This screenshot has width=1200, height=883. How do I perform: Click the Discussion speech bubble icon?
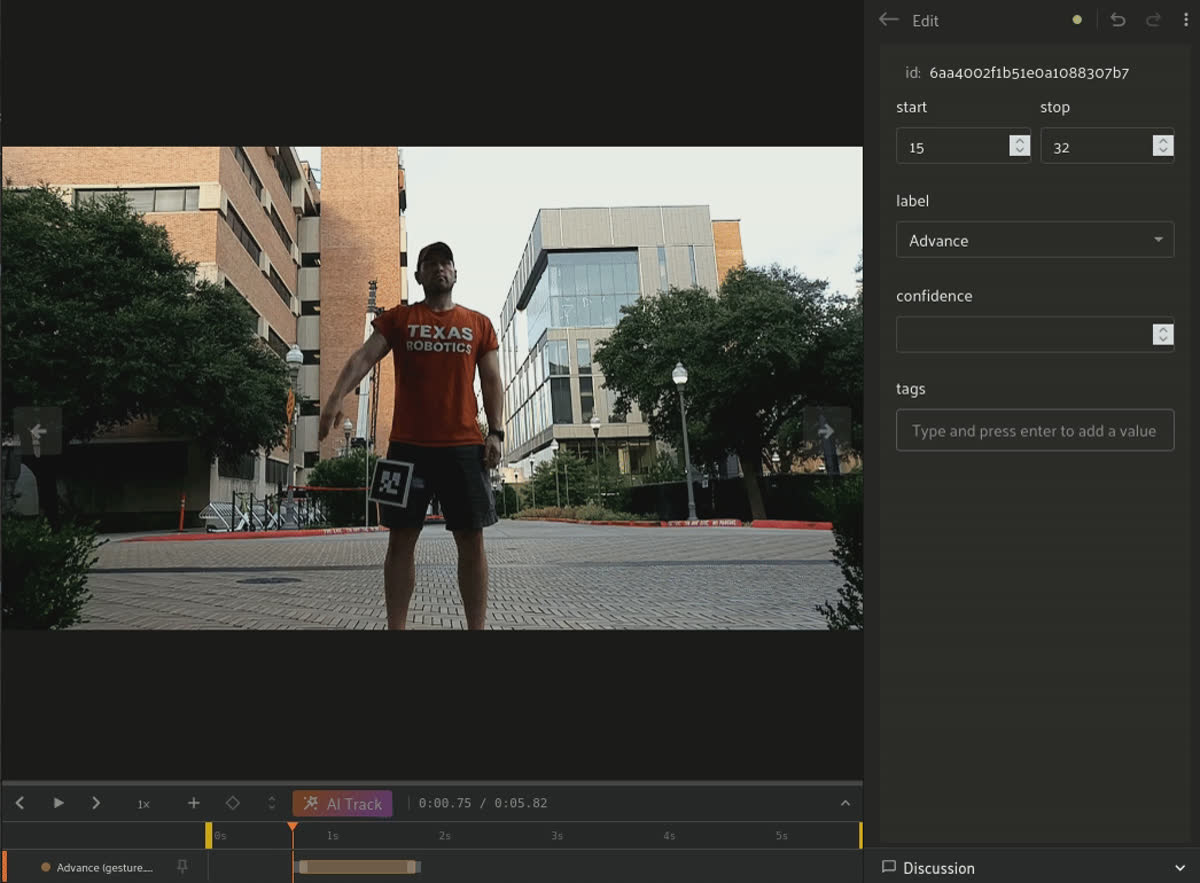888,867
